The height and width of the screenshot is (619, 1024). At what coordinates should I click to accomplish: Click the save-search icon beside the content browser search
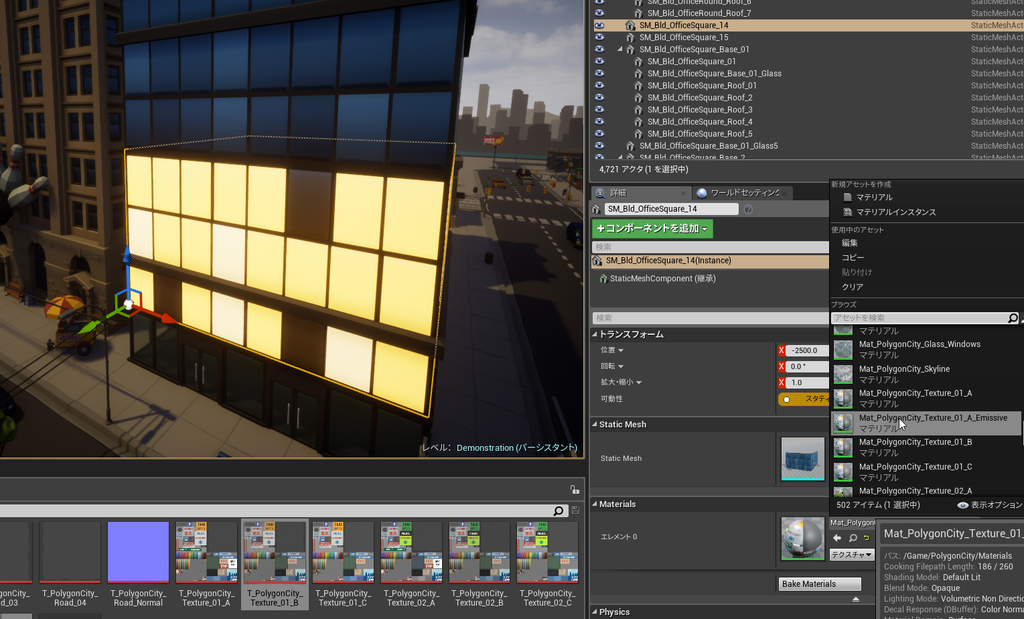tap(575, 511)
